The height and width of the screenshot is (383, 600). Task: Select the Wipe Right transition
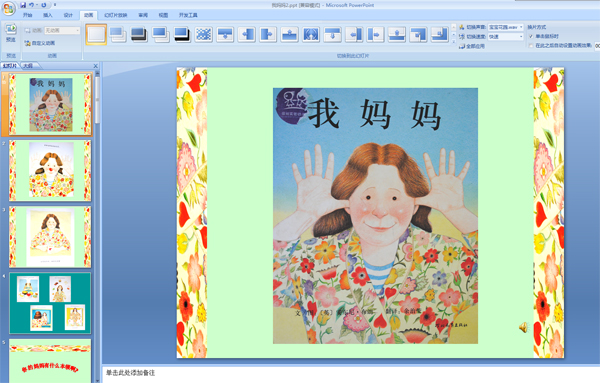coord(268,34)
